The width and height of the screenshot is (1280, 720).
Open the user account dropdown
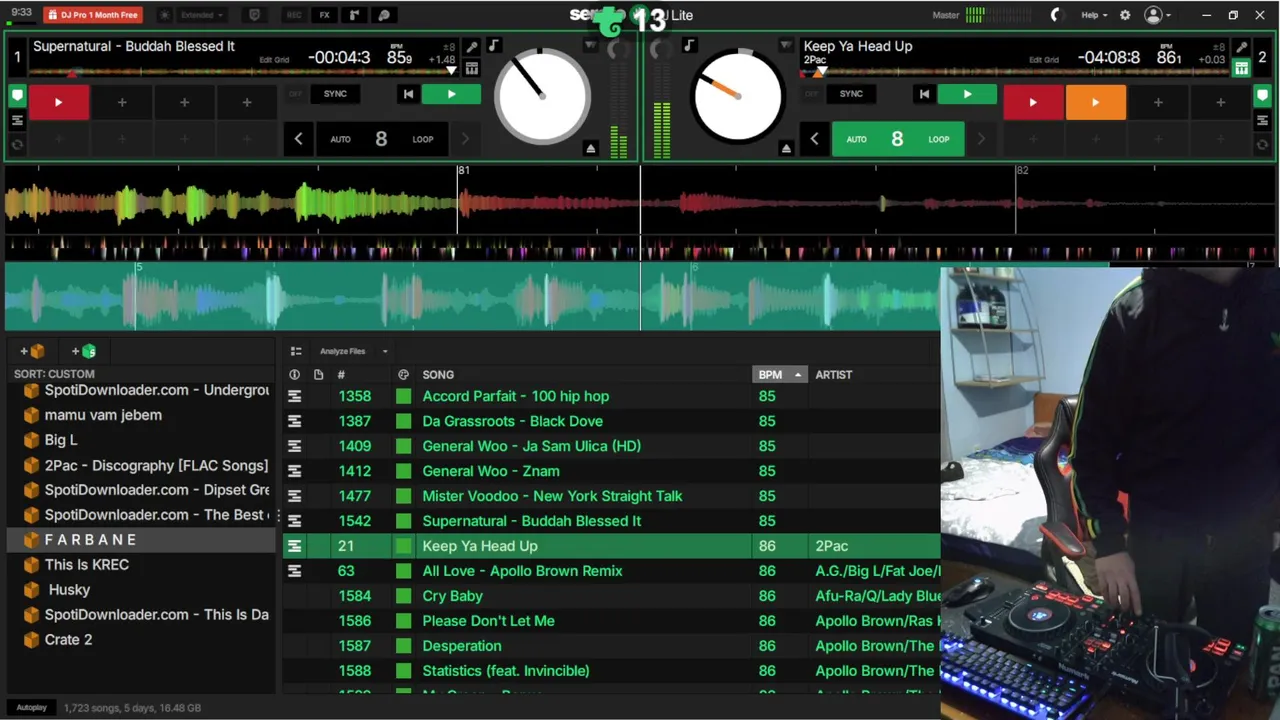point(1158,15)
